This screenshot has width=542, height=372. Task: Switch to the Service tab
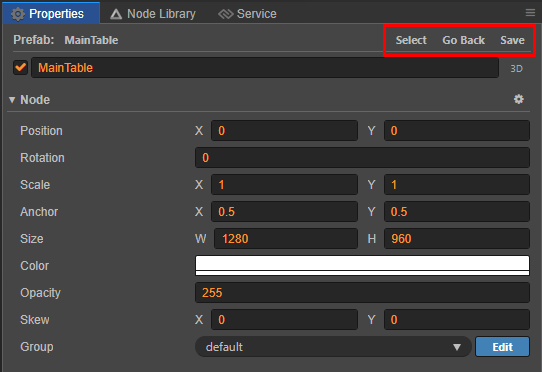pyautogui.click(x=247, y=14)
